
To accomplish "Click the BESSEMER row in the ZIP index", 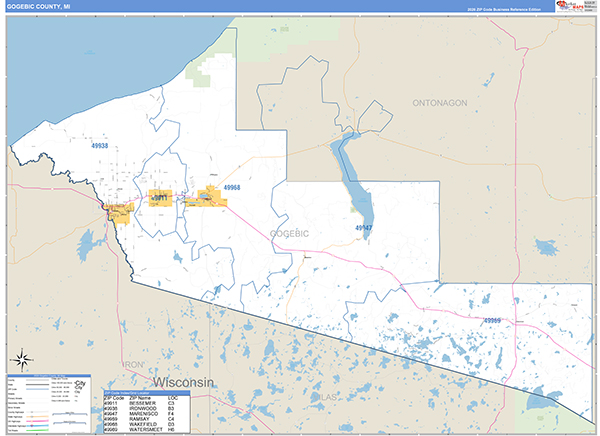I will 147,403.
